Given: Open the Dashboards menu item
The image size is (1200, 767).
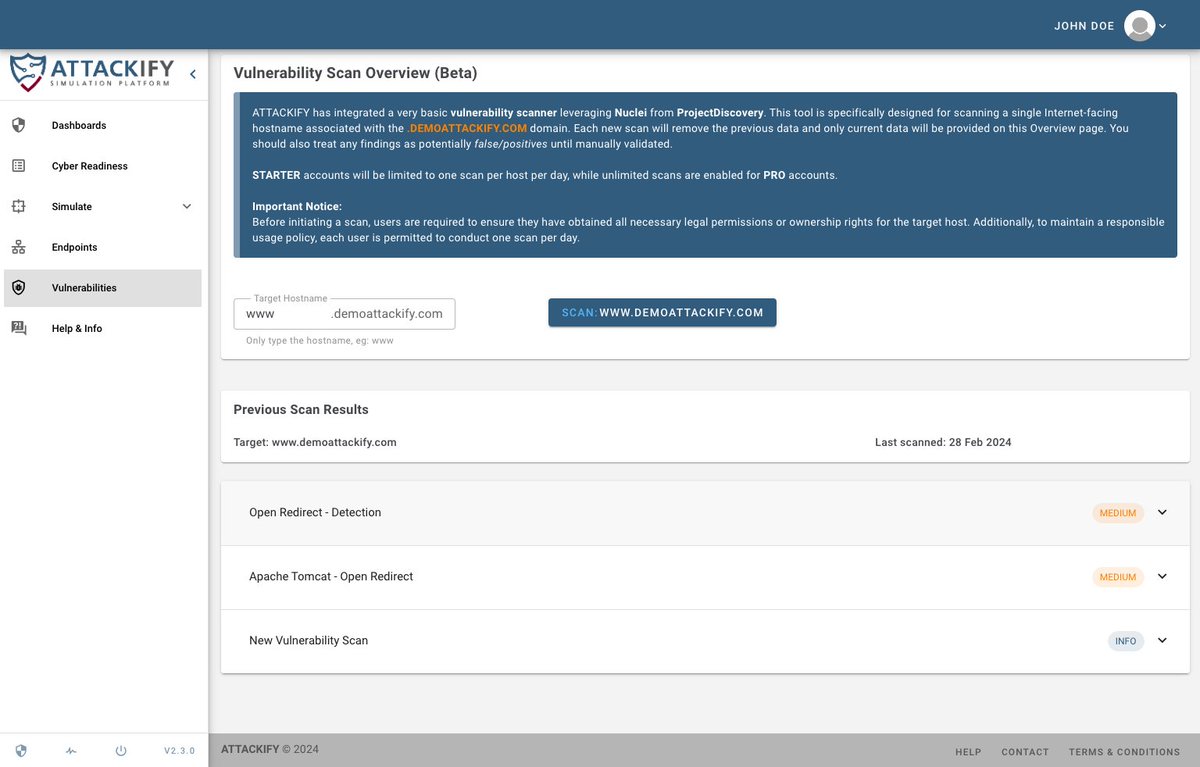Looking at the screenshot, I should [103, 125].
